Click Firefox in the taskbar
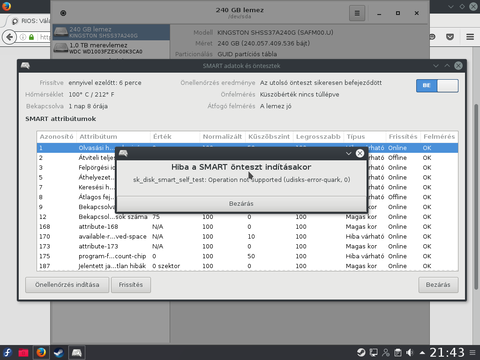 41,353
